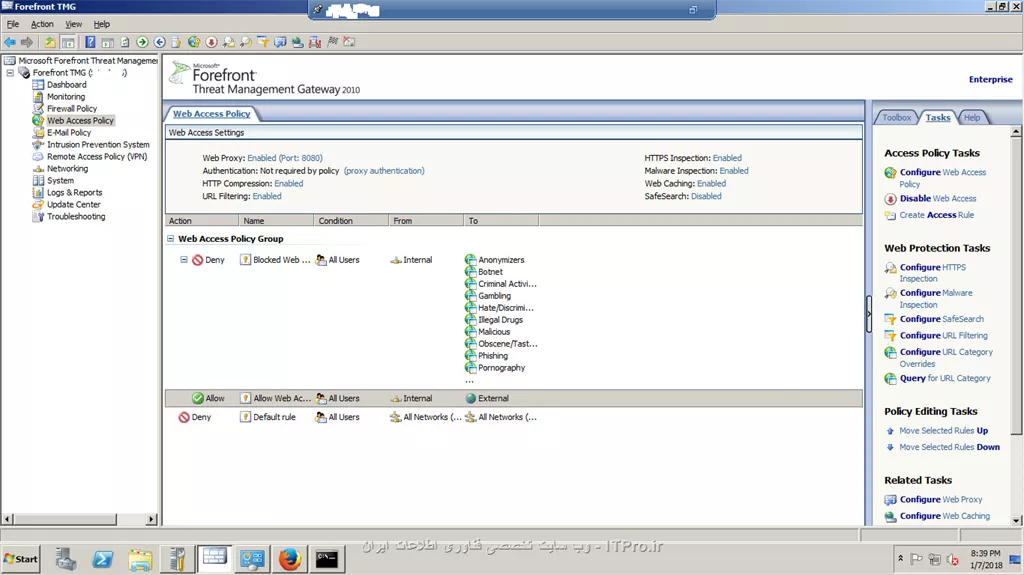Click URL Filtering Enabled link

(267, 197)
